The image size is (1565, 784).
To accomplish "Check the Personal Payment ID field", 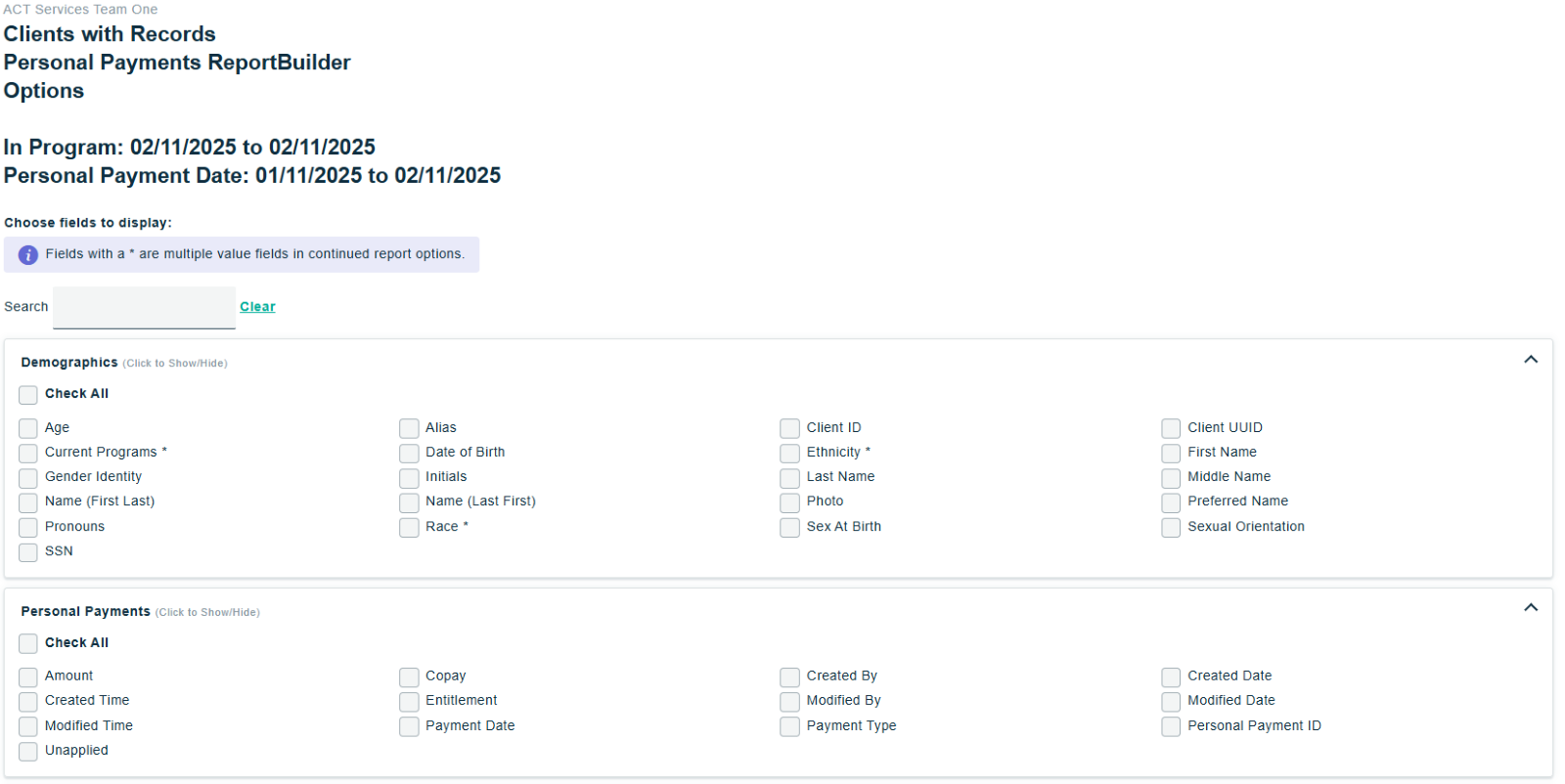I will pyautogui.click(x=1171, y=726).
